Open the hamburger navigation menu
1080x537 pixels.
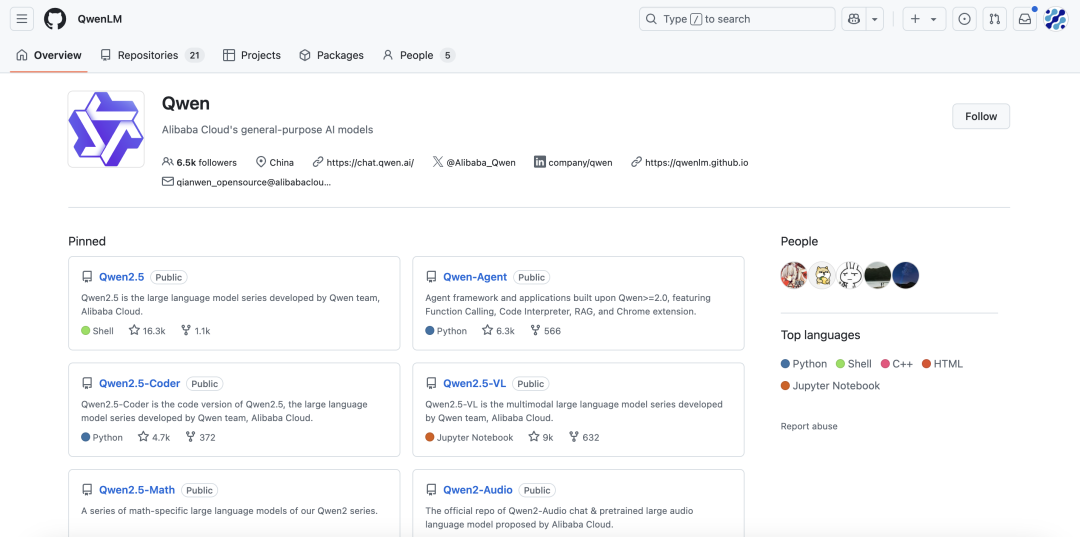coord(22,19)
